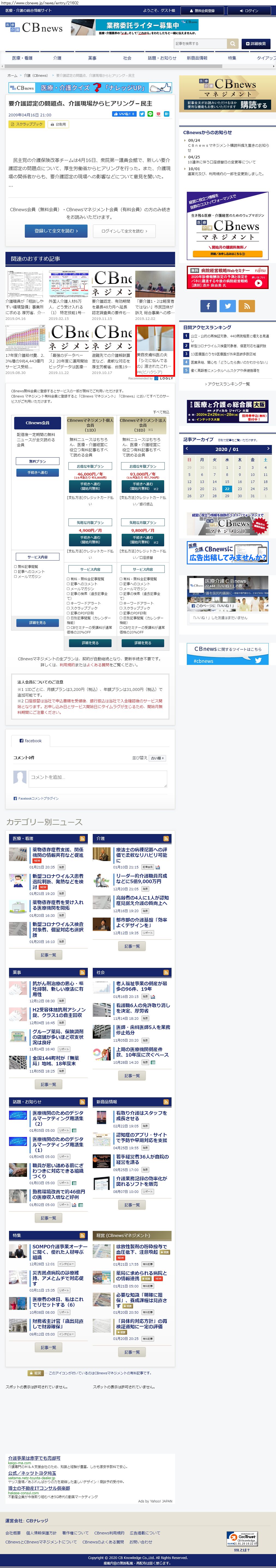Open 薬事 category 記事一覧 button
This screenshot has width=276, height=1568.
pos(49,1085)
